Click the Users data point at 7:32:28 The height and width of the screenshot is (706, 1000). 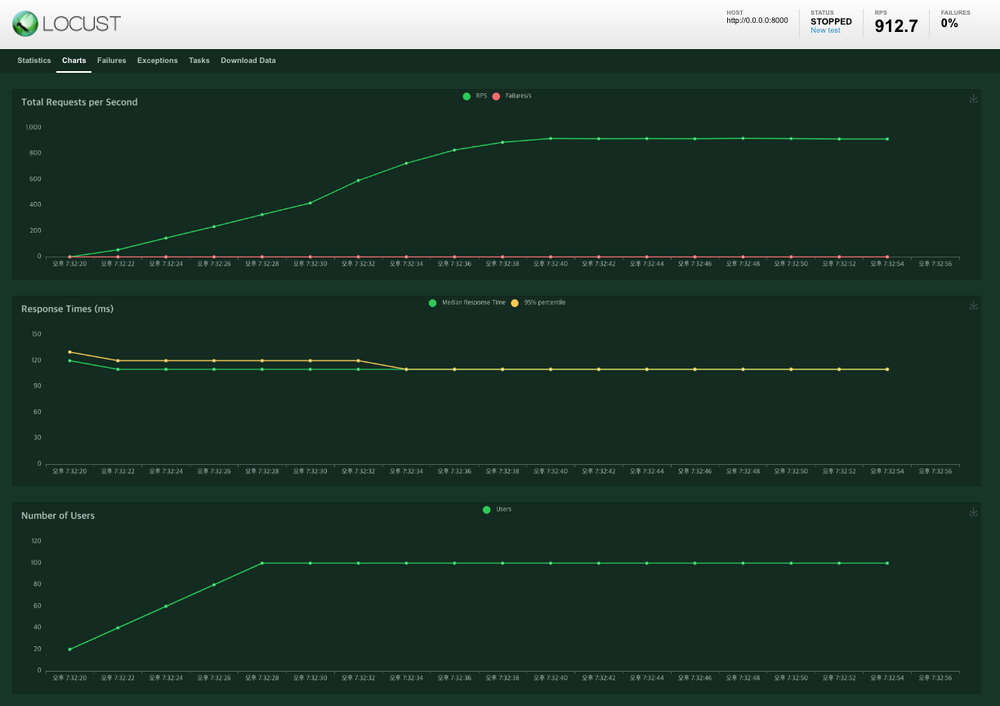click(262, 563)
